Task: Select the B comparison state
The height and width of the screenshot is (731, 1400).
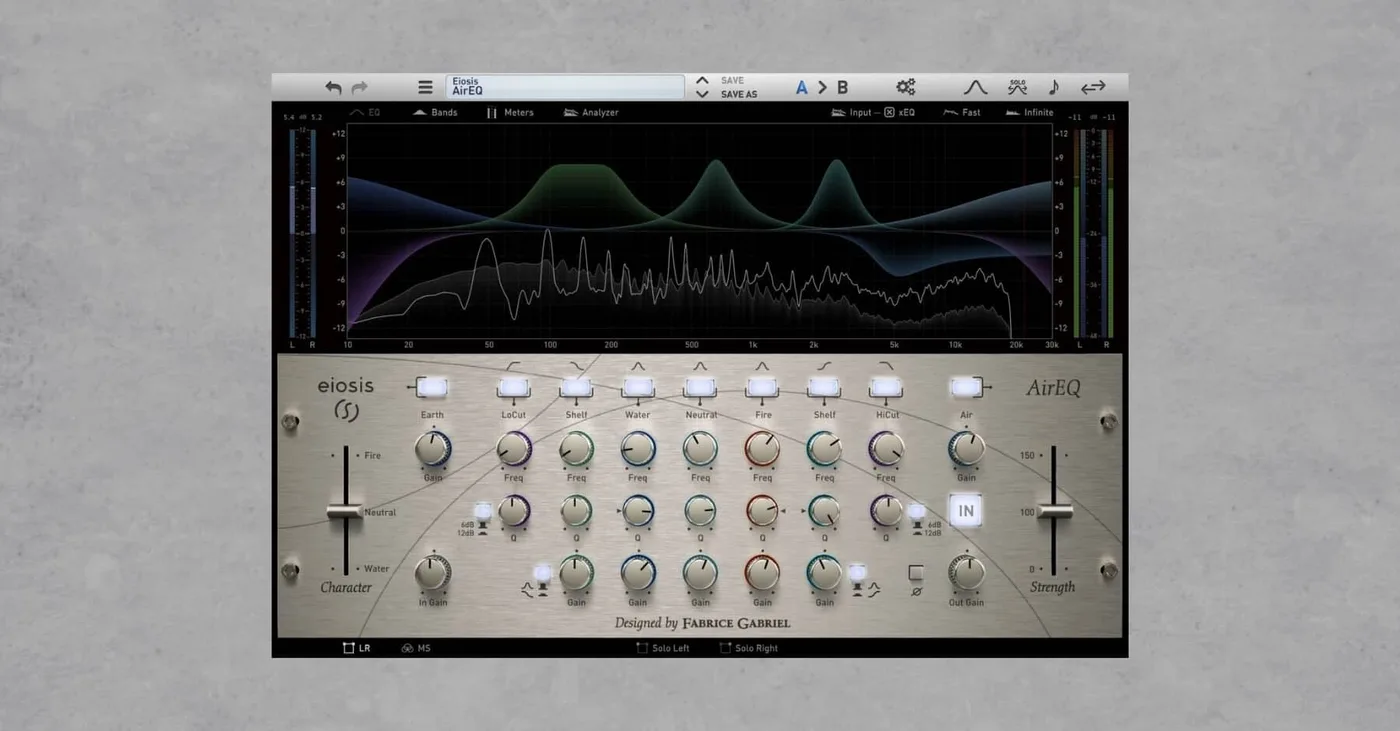Action: [x=842, y=88]
